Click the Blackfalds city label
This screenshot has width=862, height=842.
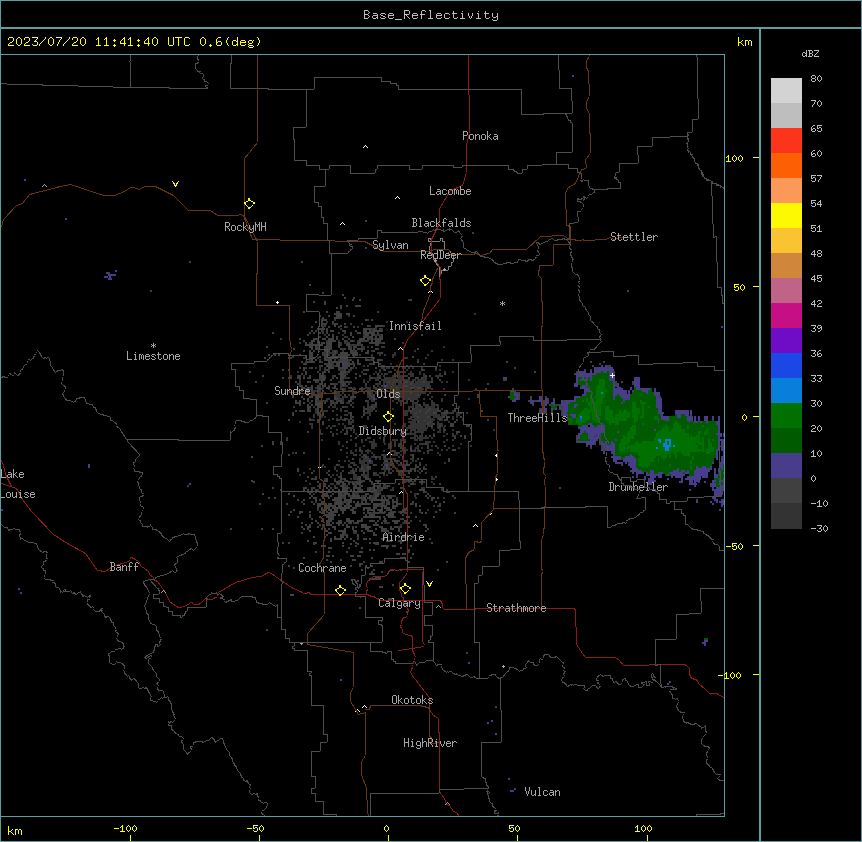pyautogui.click(x=441, y=223)
